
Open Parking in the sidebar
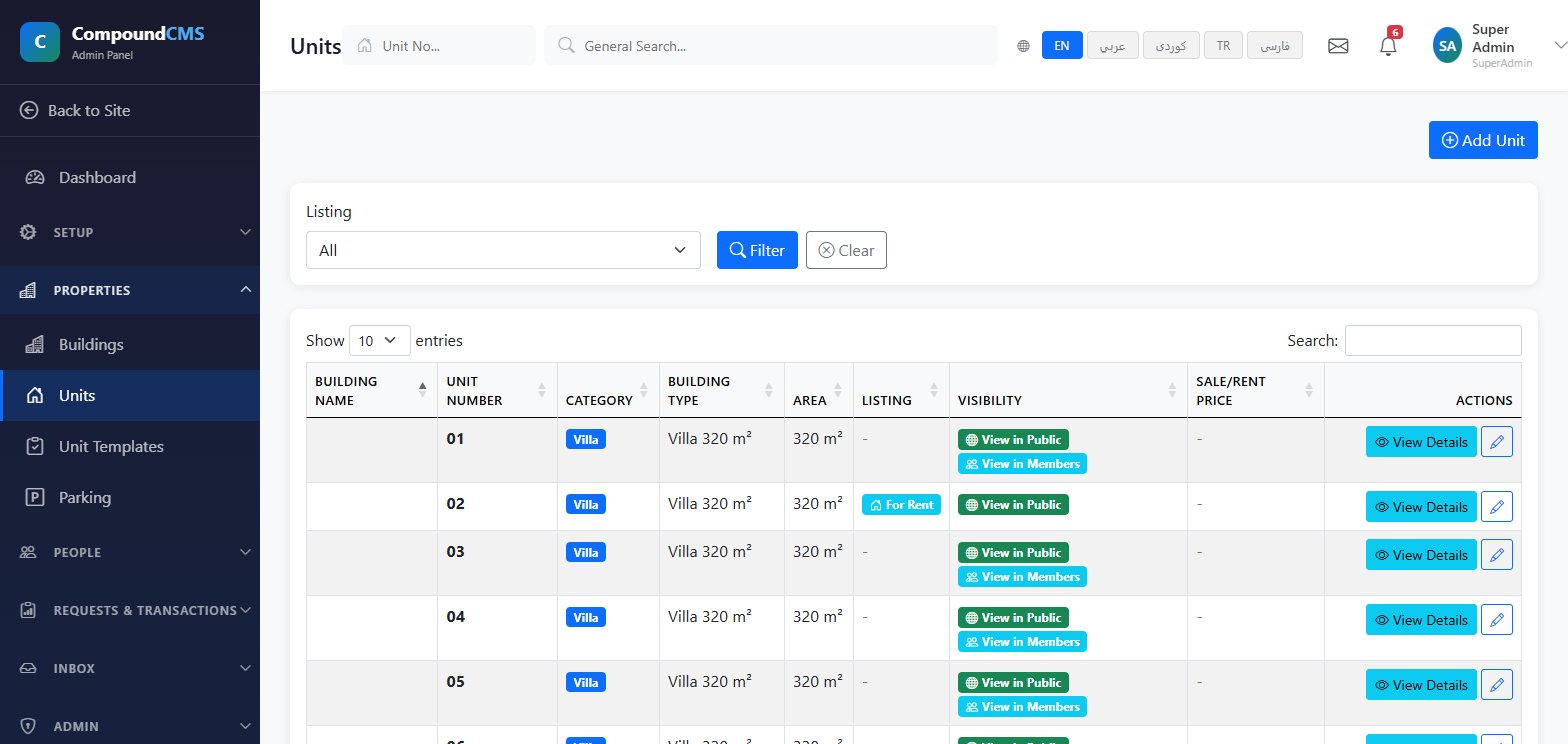click(x=130, y=498)
